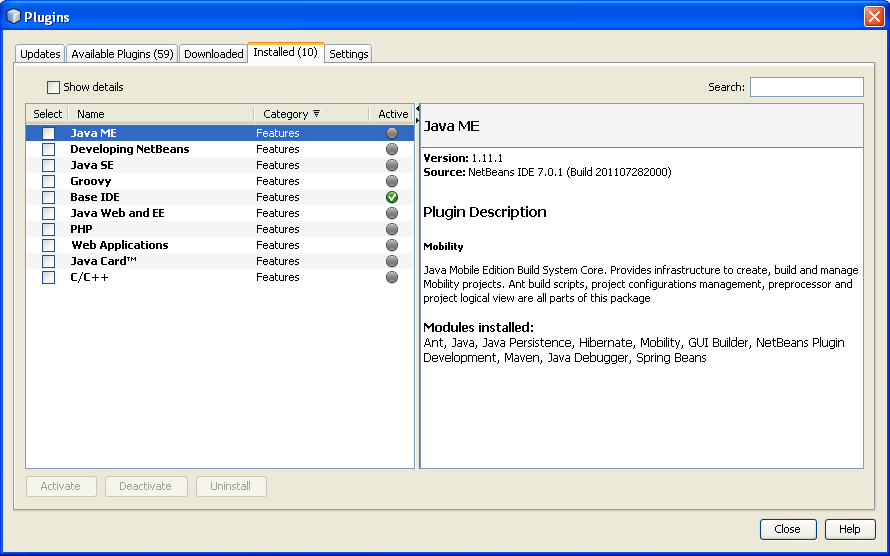Image resolution: width=890 pixels, height=556 pixels.
Task: Select the Java Web and EE plugin name
Action: pos(117,213)
